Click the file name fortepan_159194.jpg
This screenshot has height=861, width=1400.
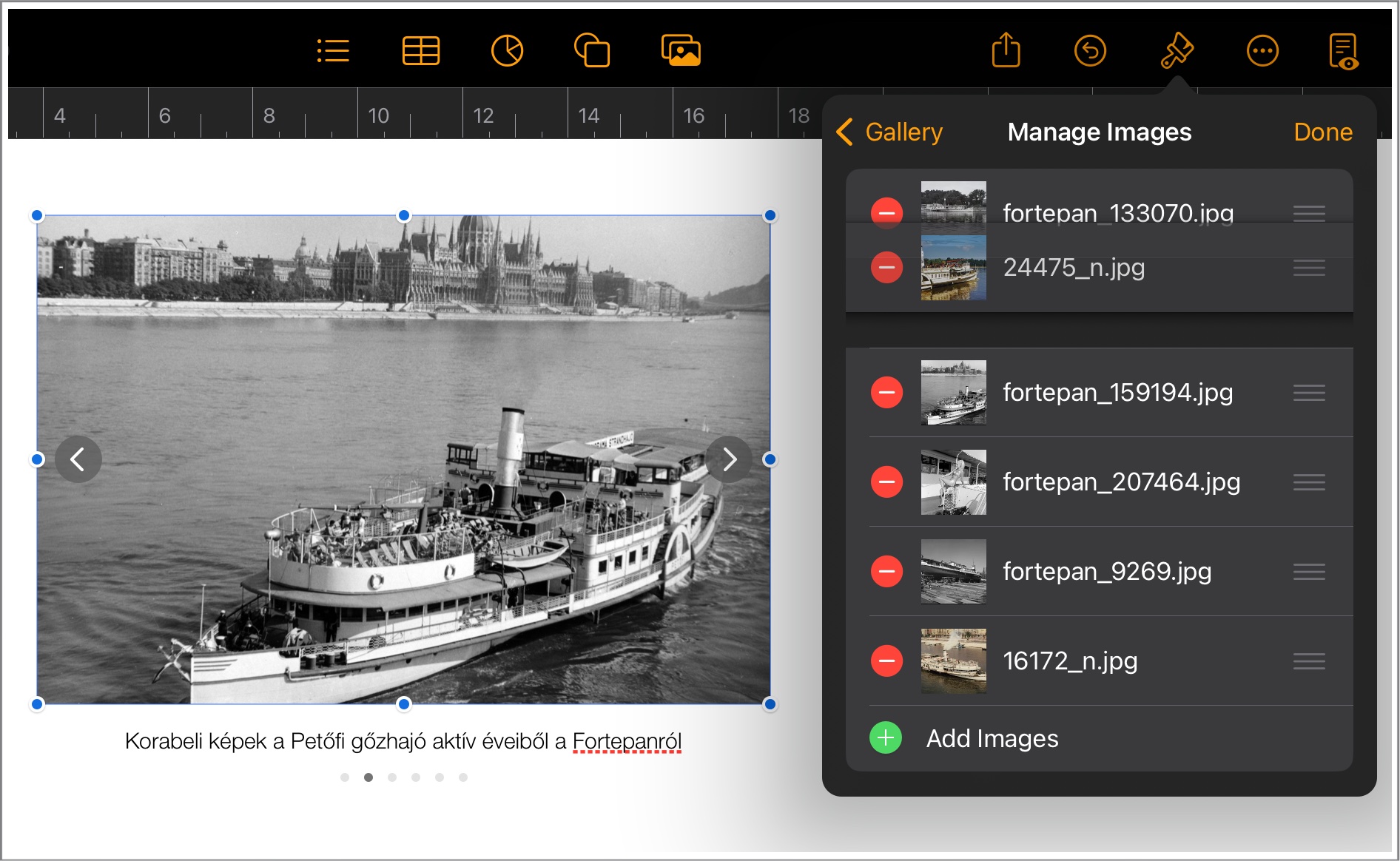[1117, 392]
